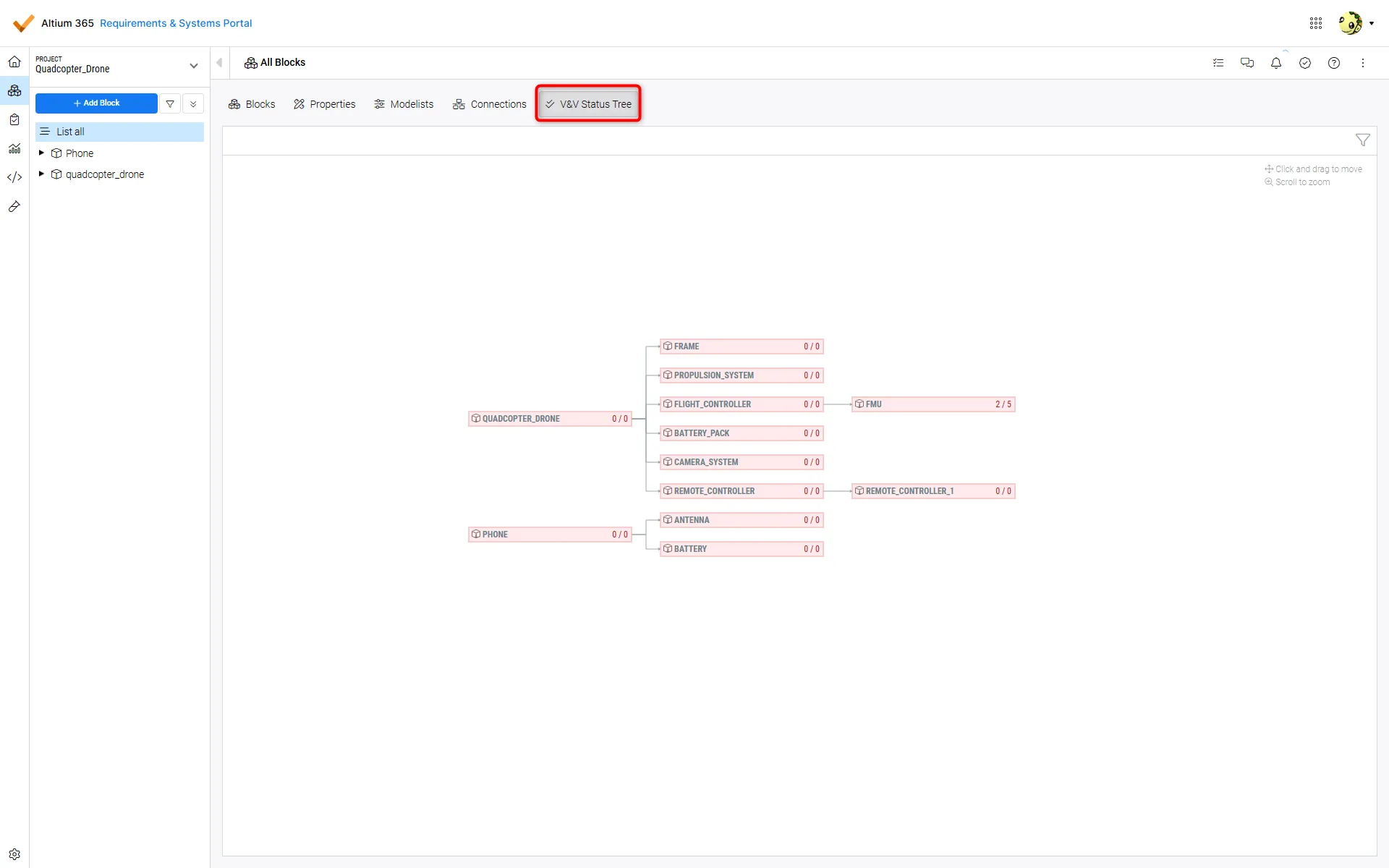Expand the quadcopter_drone tree item
The width and height of the screenshot is (1389, 868).
click(41, 174)
